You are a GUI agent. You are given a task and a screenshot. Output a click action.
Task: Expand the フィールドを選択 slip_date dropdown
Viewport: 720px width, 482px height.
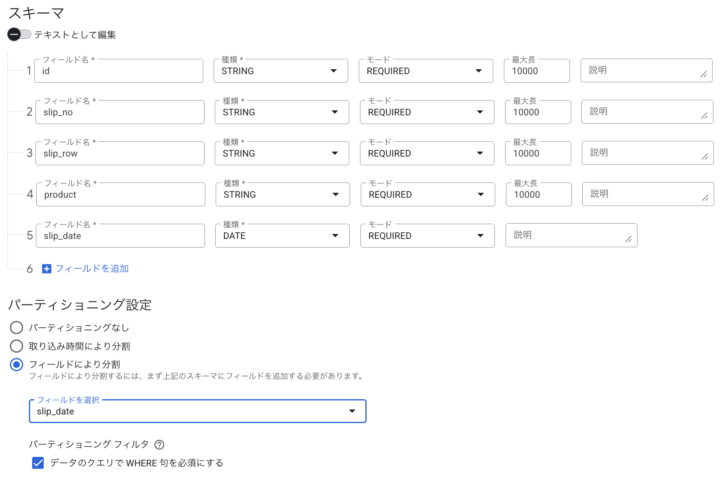(197, 411)
